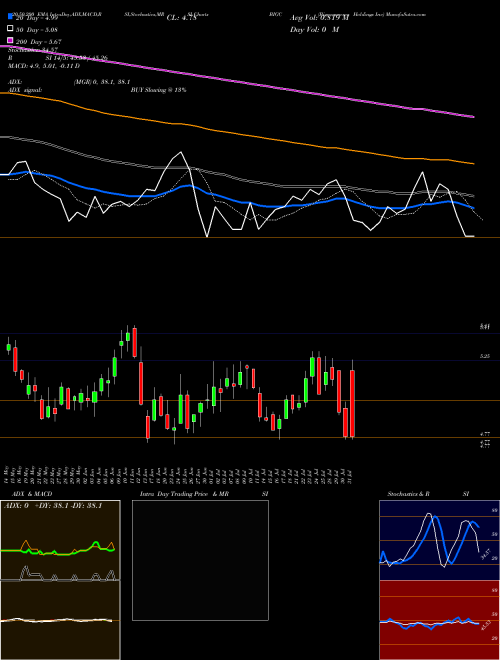The width and height of the screenshot is (500, 660).
Task: Click the last red candlestick on the chart
Action: (352, 403)
